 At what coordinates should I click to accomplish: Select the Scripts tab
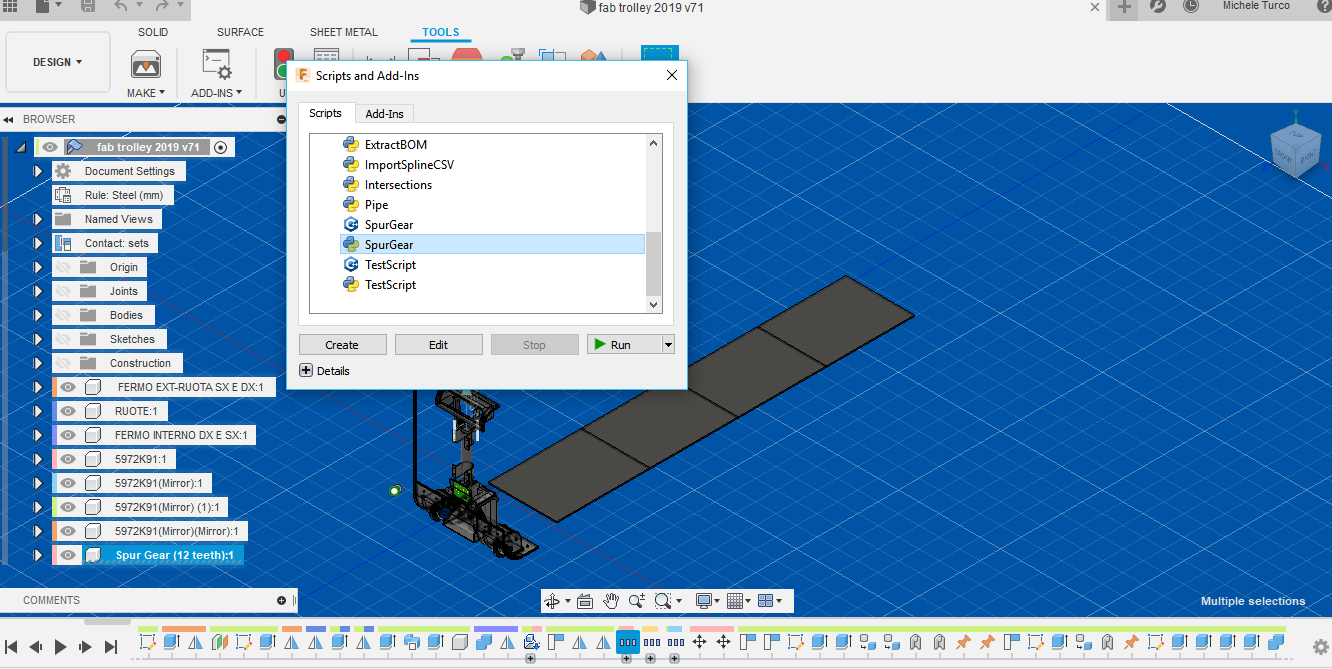click(x=325, y=113)
